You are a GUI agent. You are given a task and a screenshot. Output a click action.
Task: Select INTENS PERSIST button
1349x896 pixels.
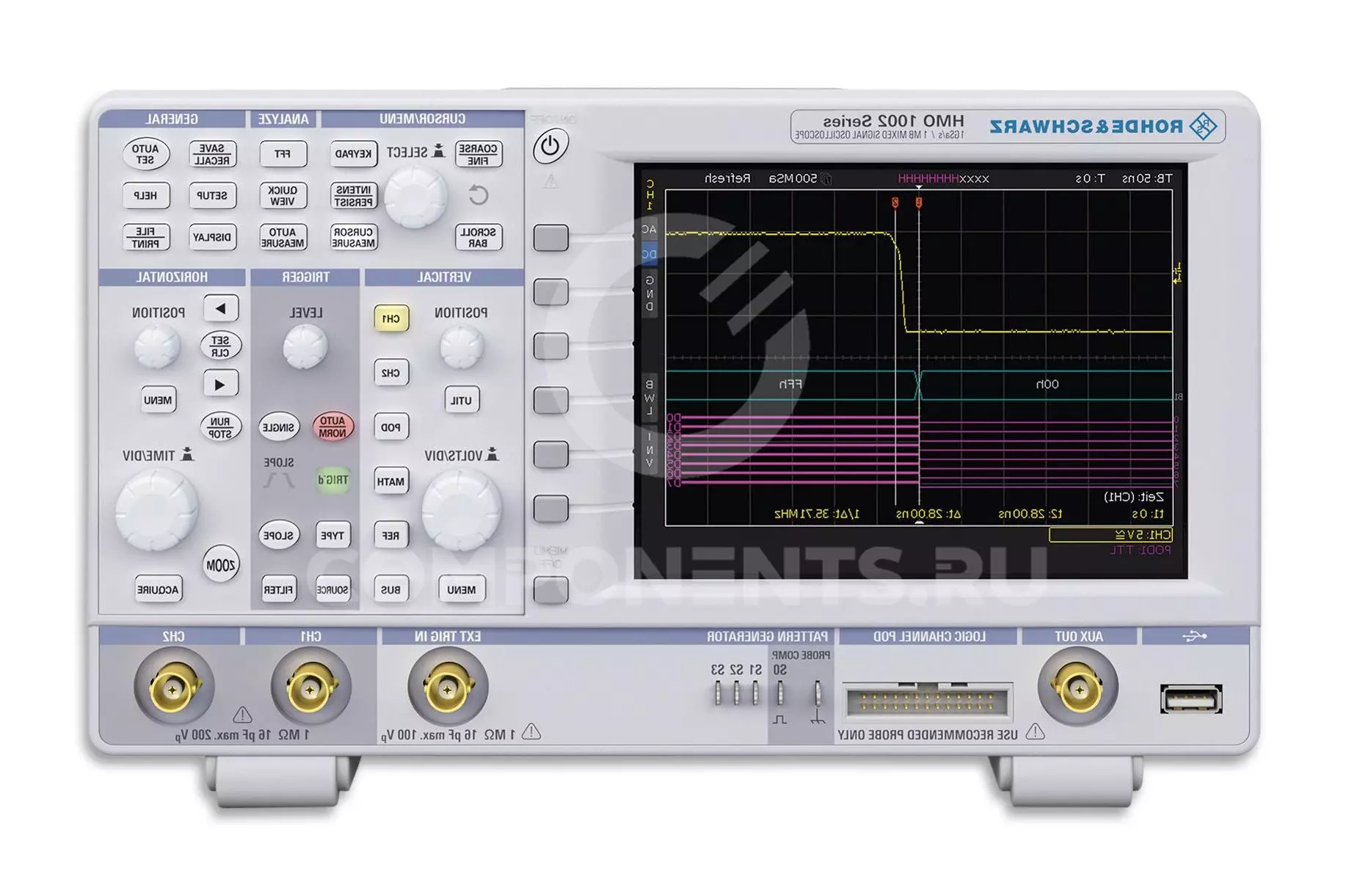(354, 196)
